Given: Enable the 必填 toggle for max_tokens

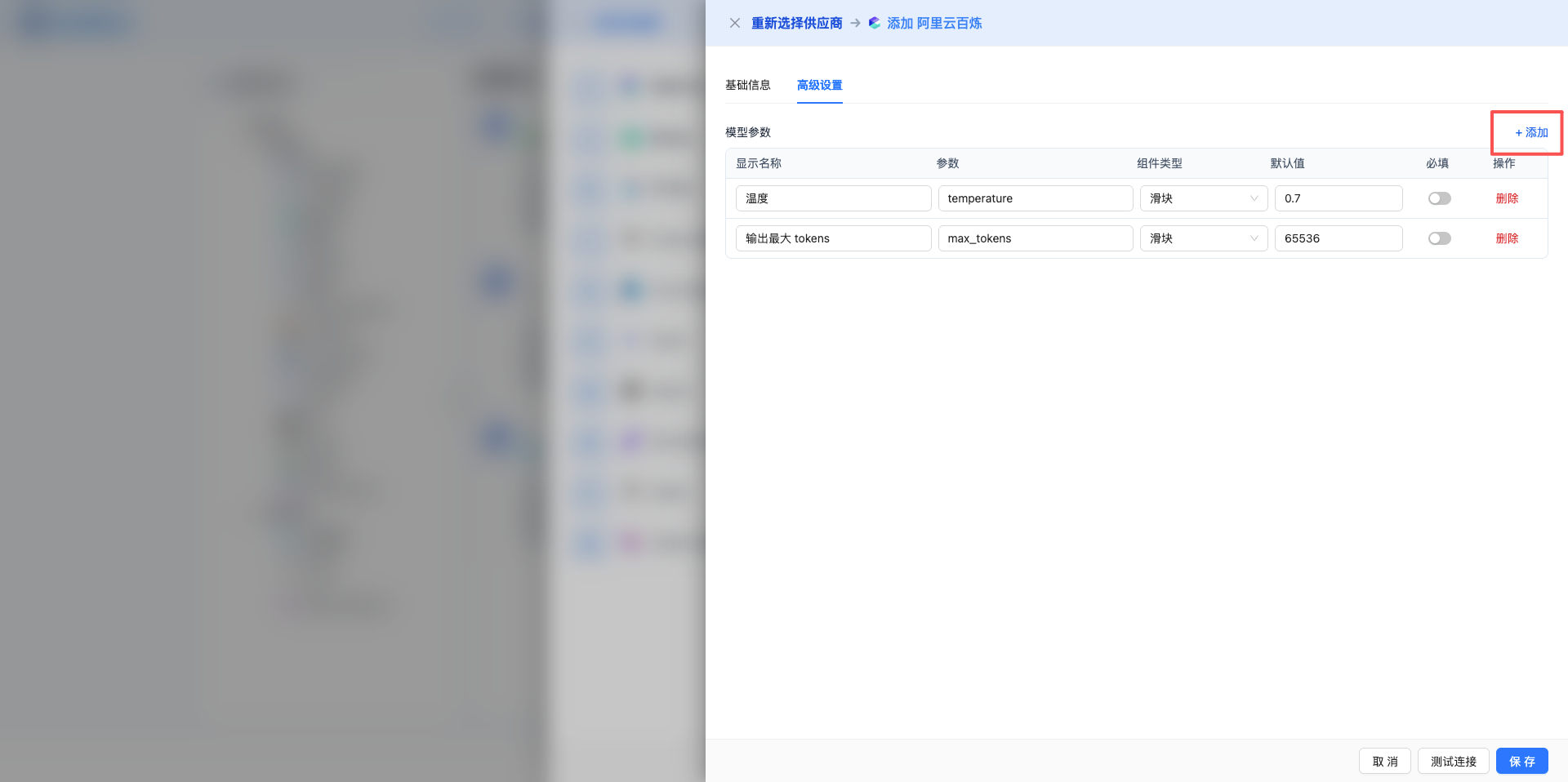Looking at the screenshot, I should pyautogui.click(x=1439, y=238).
